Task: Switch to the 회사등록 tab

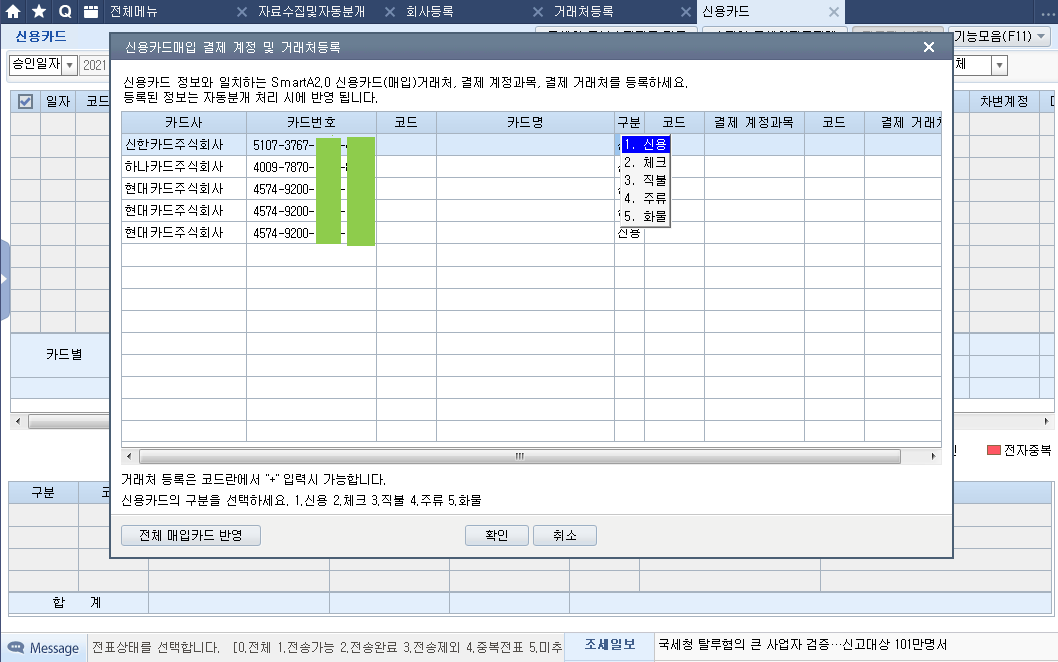Action: point(429,11)
